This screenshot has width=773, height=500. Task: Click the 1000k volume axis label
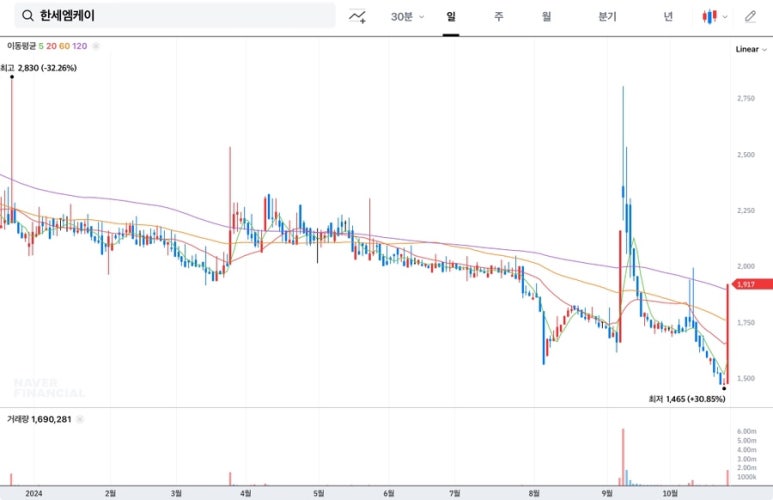pyautogui.click(x=747, y=477)
